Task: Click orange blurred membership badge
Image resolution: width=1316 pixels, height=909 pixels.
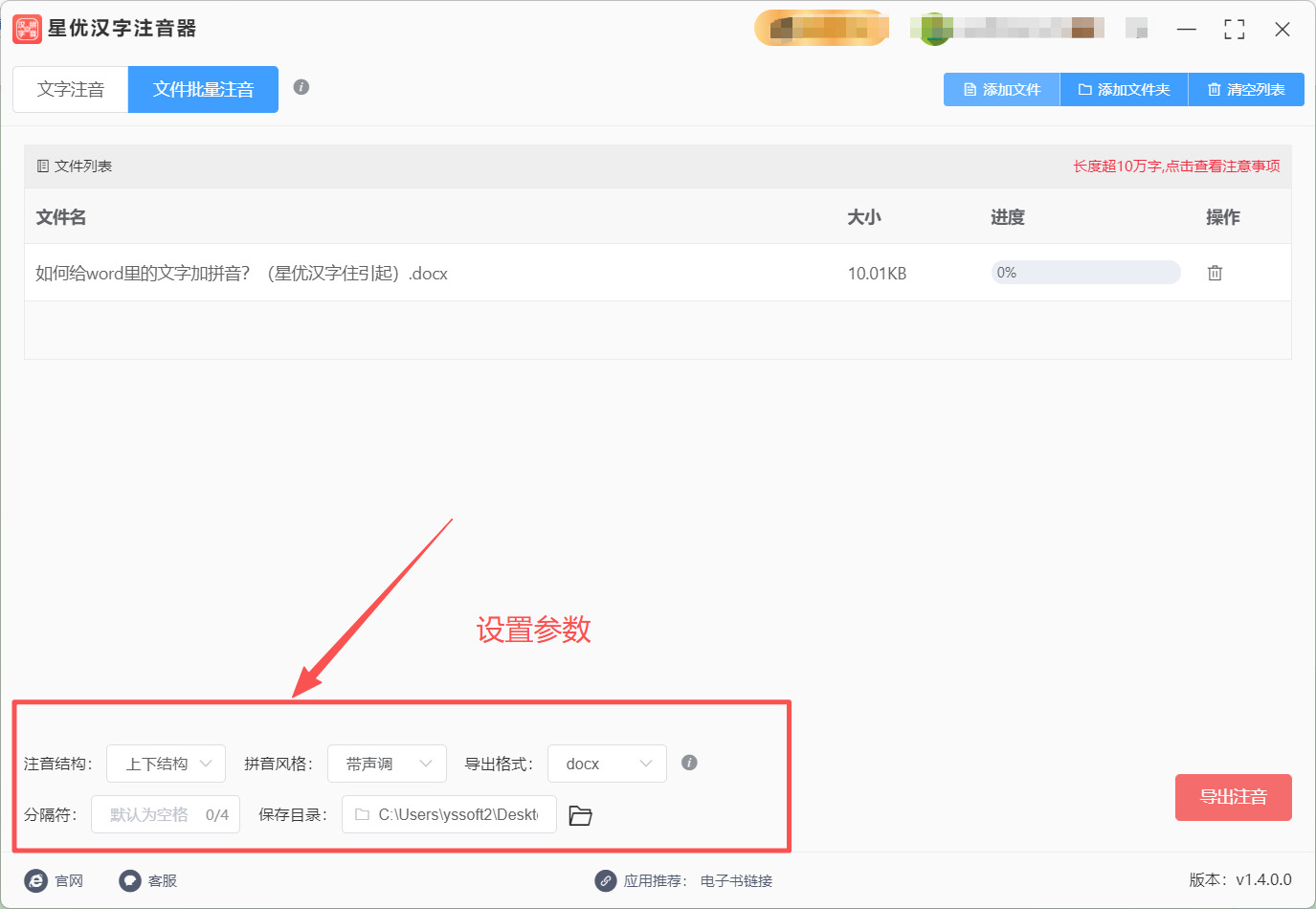Action: pos(822,28)
